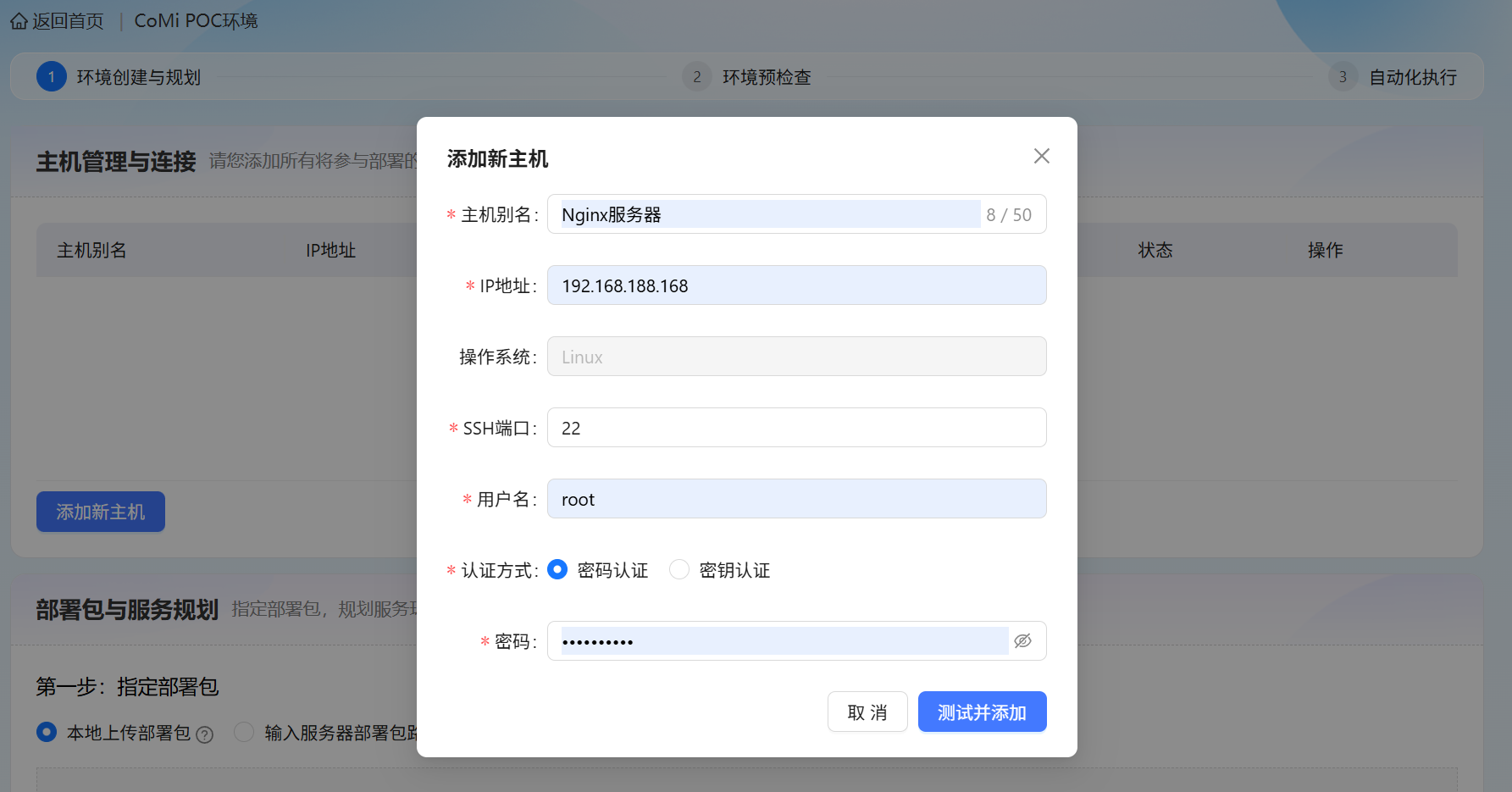Image resolution: width=1512 pixels, height=792 pixels.
Task: Select 密码认证 radio button
Action: click(557, 570)
